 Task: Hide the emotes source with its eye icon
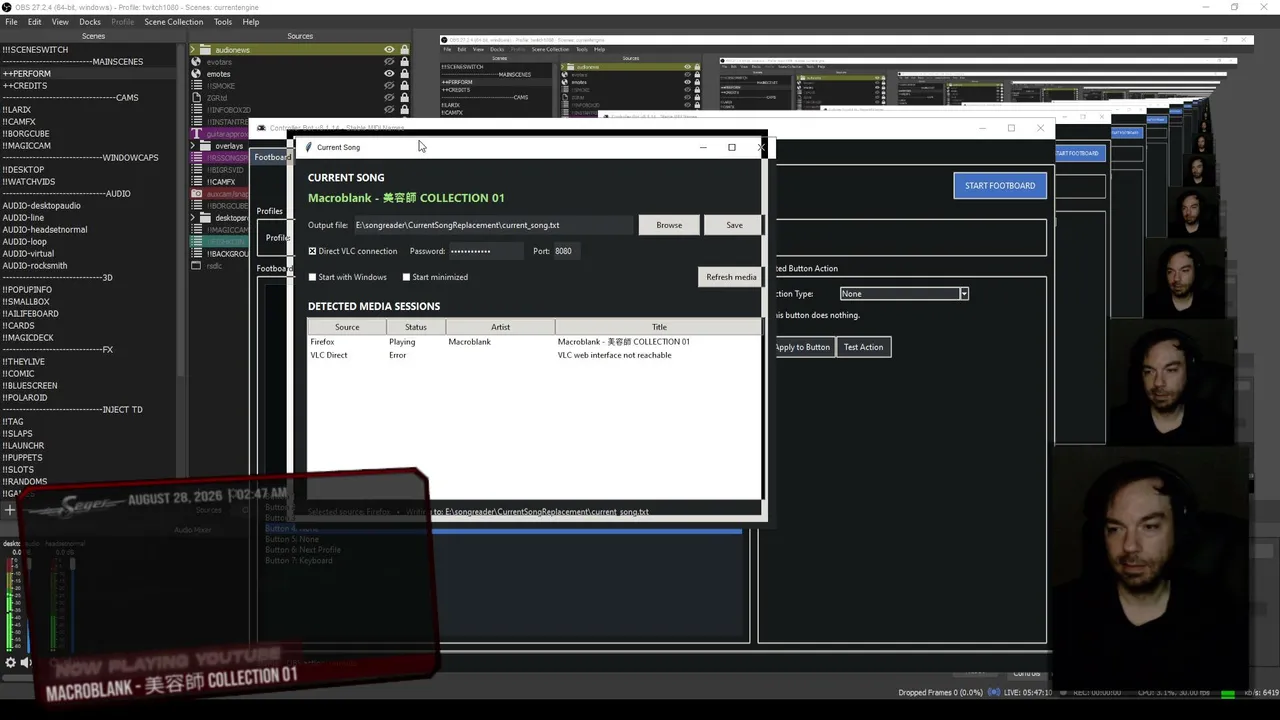389,74
